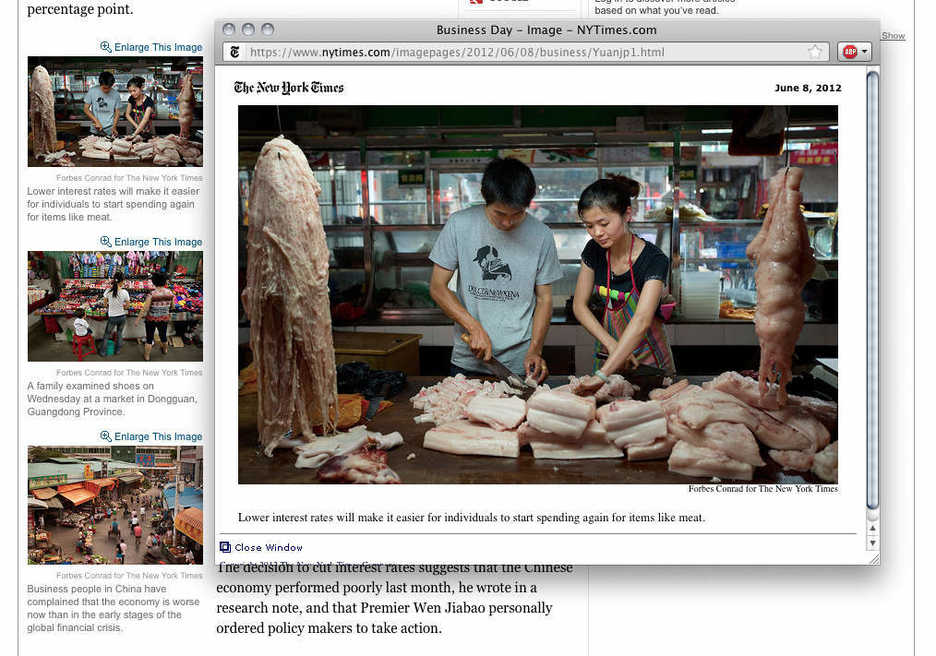The height and width of the screenshot is (656, 936).
Task: Click the sidebar caption 'Lower interest rates' under the meat thumbnail
Action: point(113,204)
